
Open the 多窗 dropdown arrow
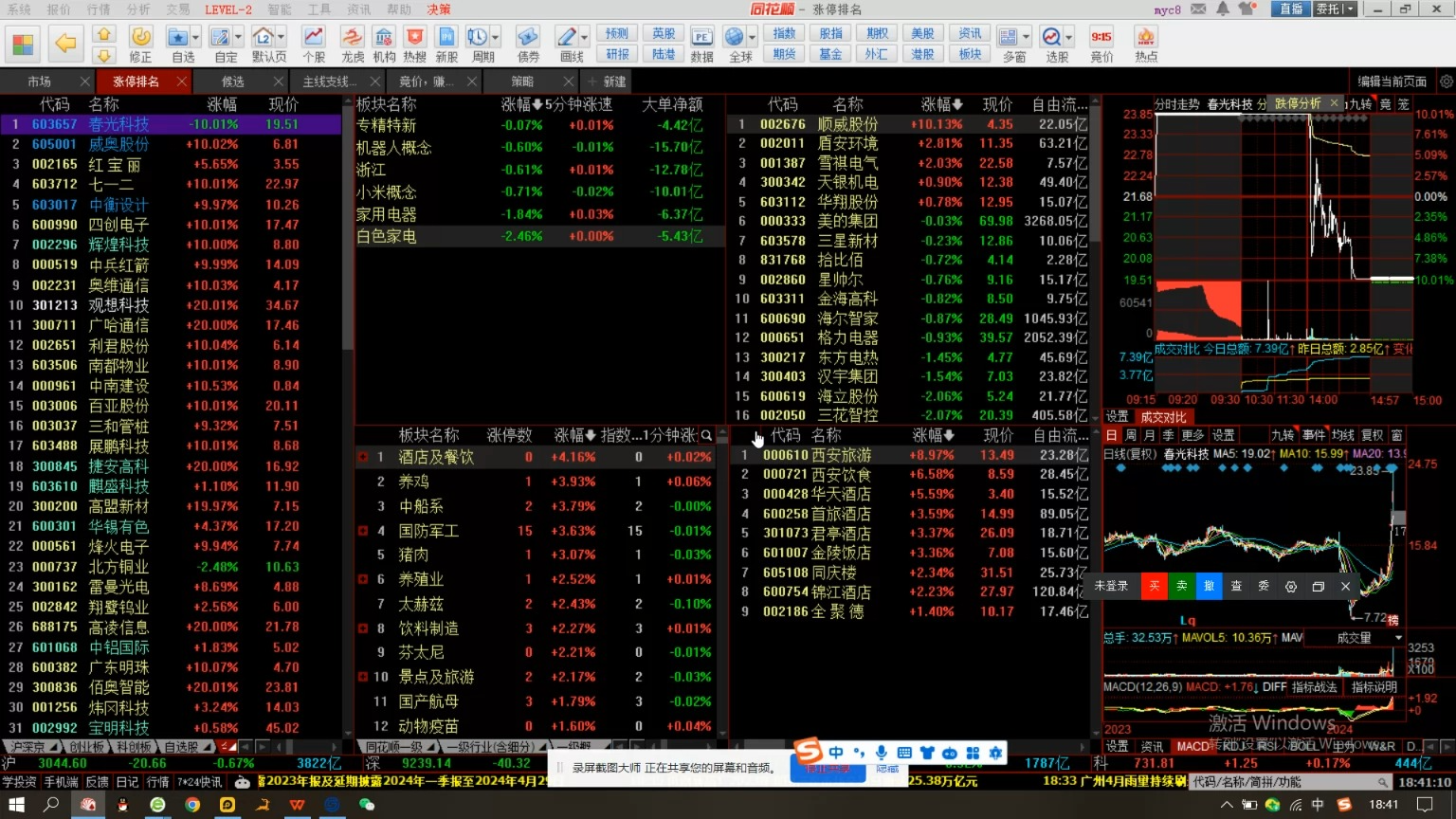tap(1025, 37)
